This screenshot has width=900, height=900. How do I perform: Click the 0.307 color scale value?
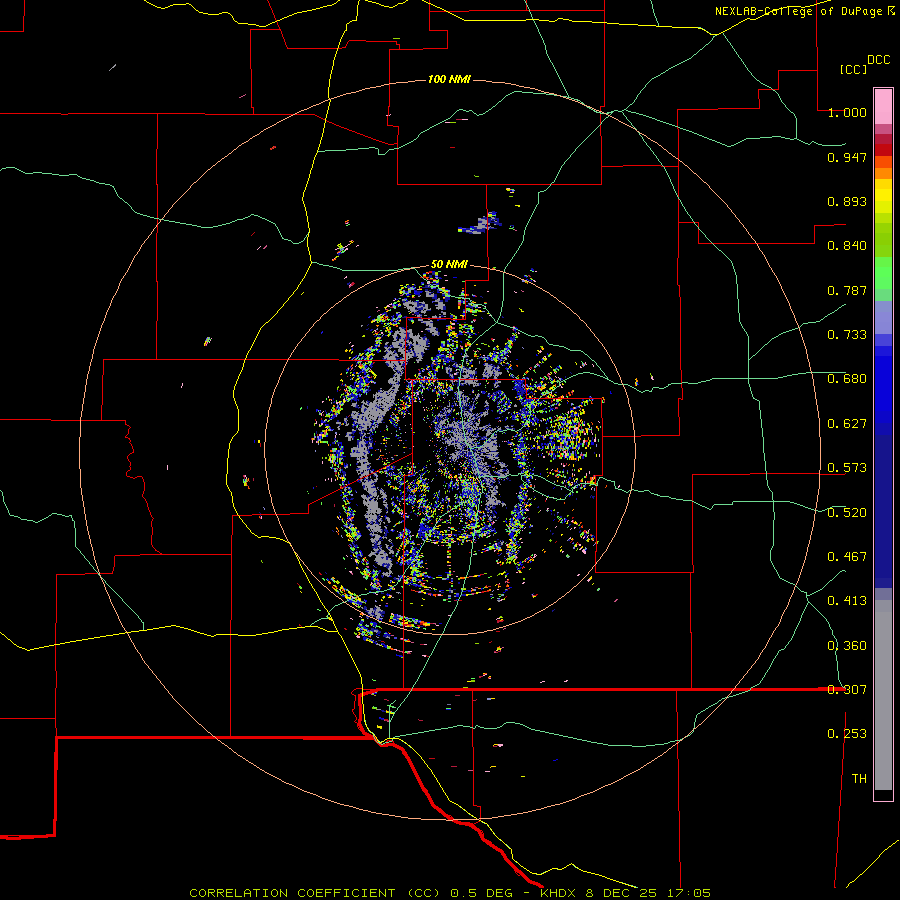tap(847, 690)
